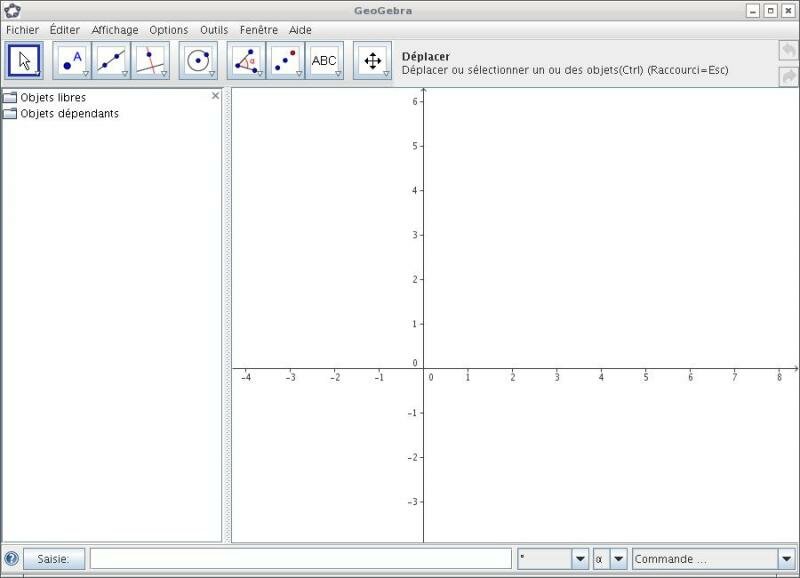The image size is (800, 578).
Task: Select the New Point tool
Action: pos(72,61)
